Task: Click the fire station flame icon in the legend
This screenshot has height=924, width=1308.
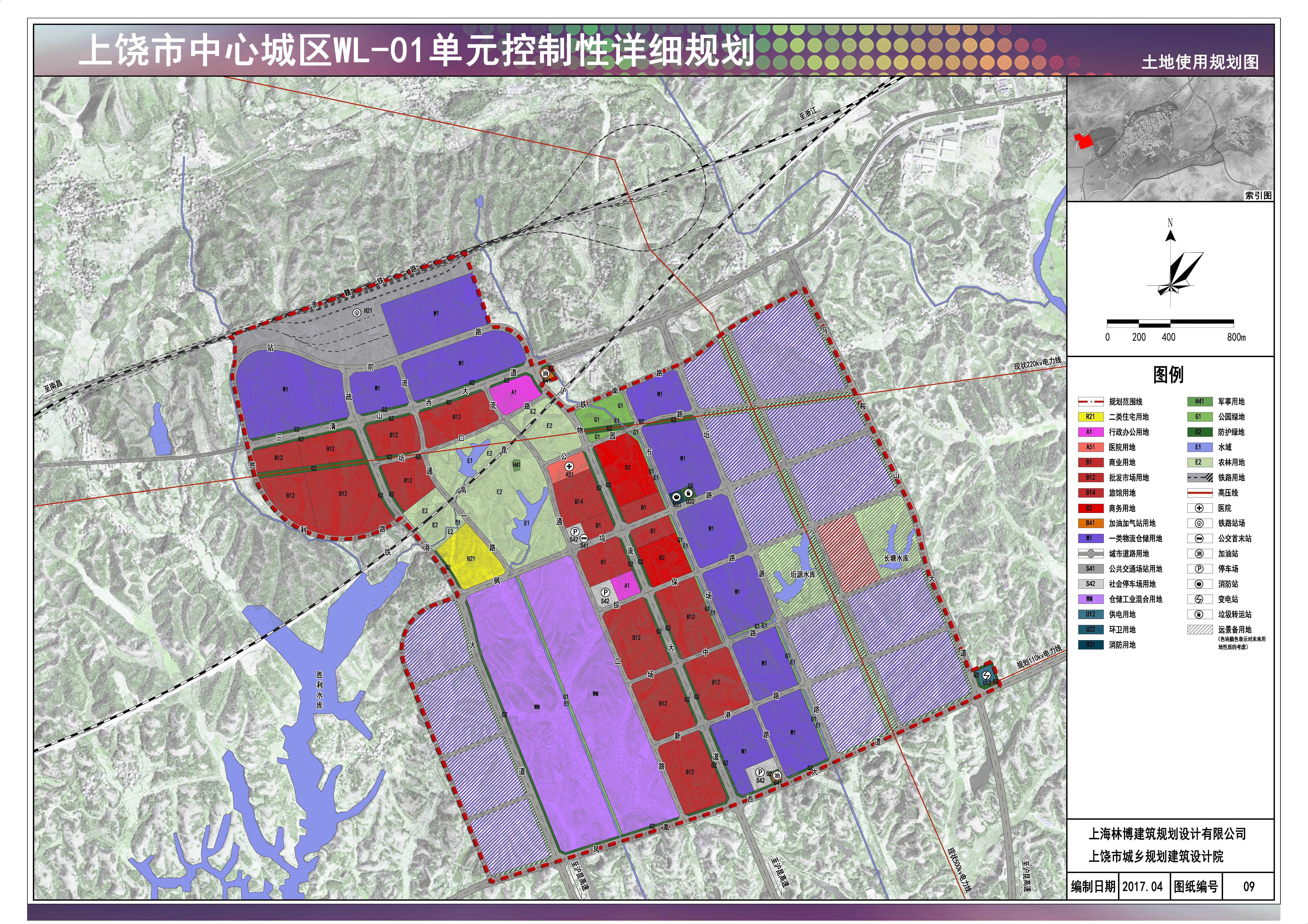Action: (x=1199, y=584)
